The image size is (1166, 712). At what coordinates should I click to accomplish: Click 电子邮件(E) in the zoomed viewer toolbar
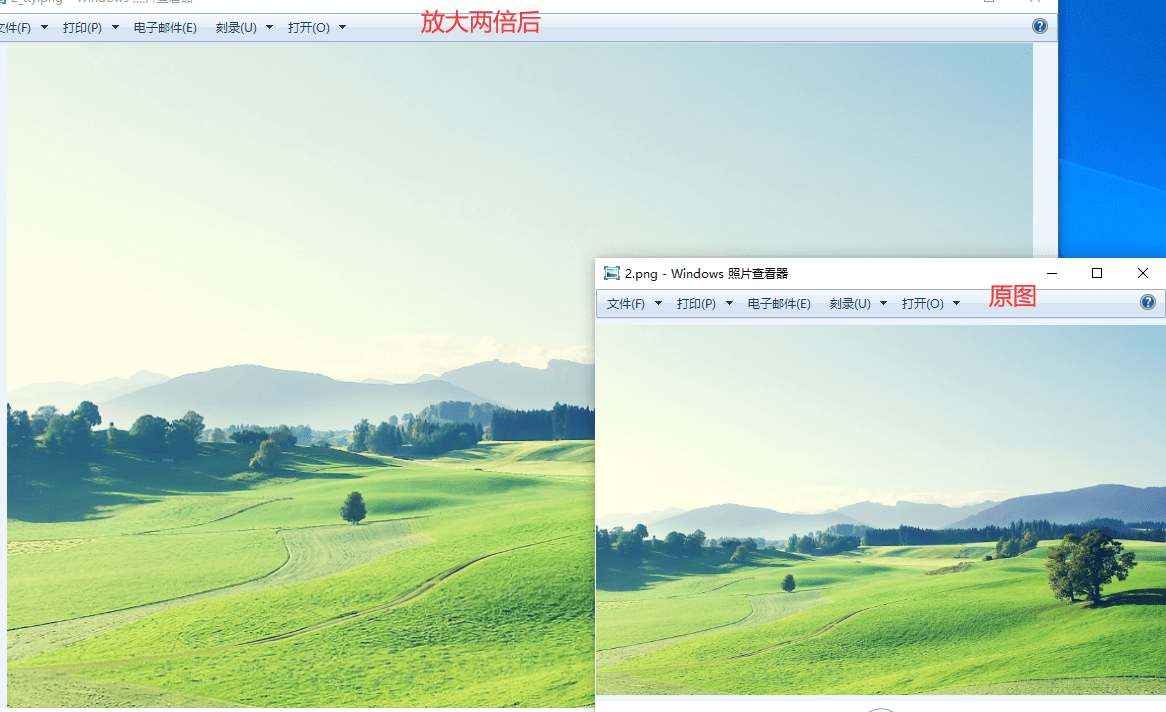coord(166,27)
